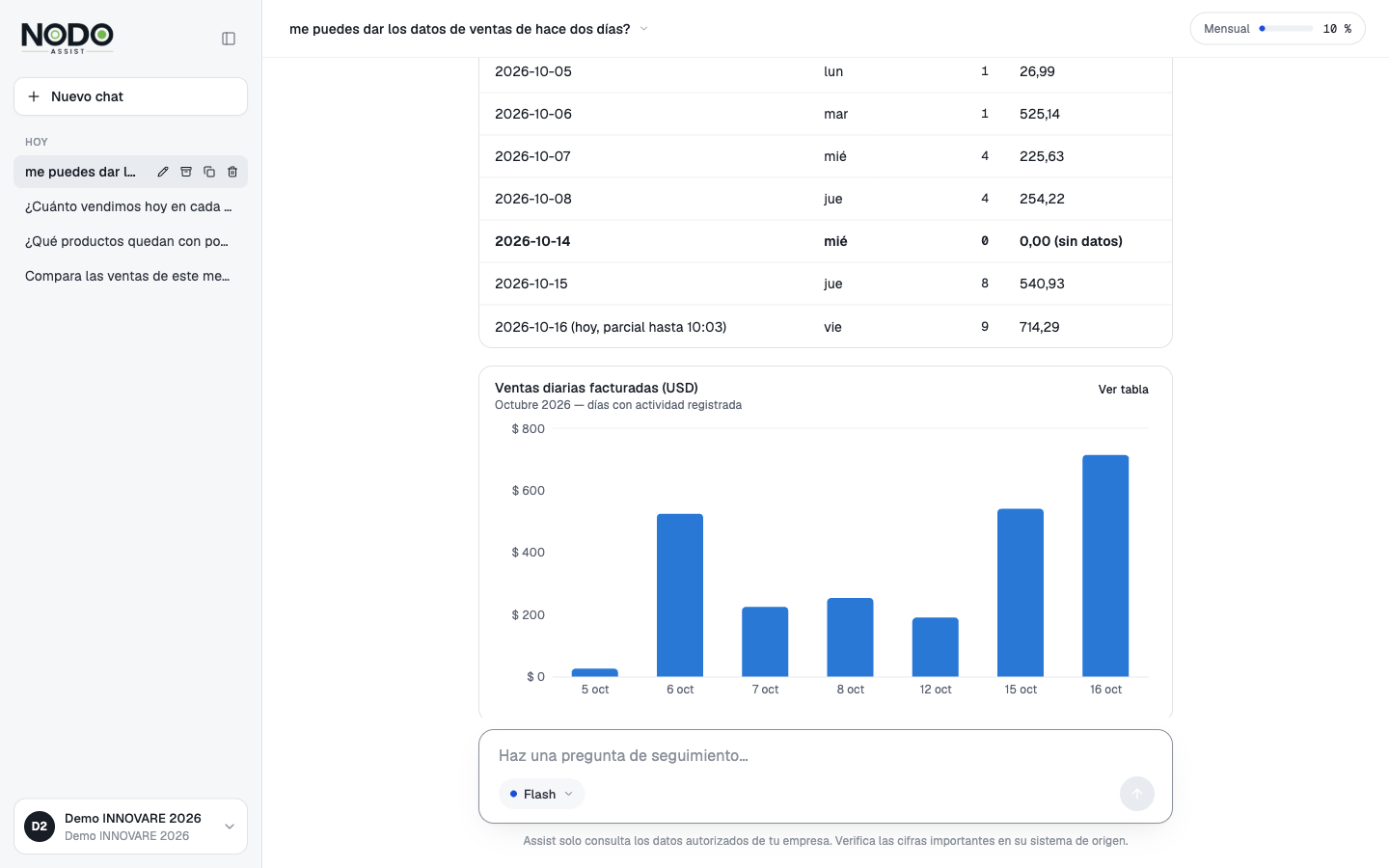Click the 15 oct chart bar
This screenshot has height=868, width=1389.
(1021, 592)
